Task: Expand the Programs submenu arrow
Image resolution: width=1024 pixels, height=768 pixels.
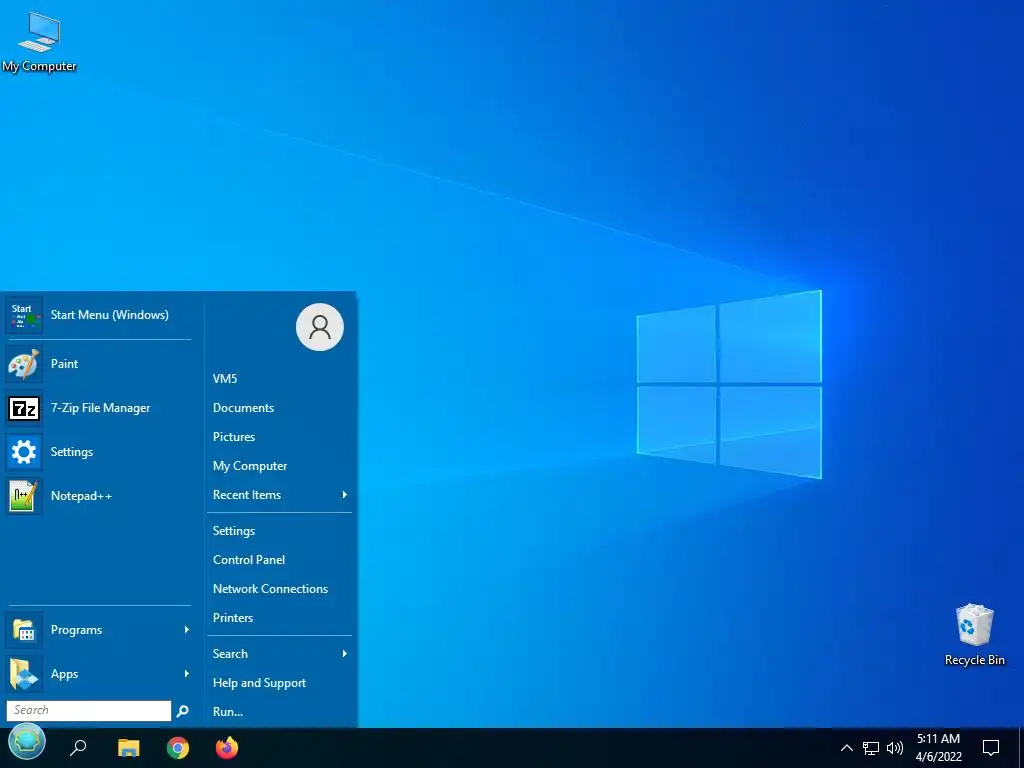Action: 187,630
